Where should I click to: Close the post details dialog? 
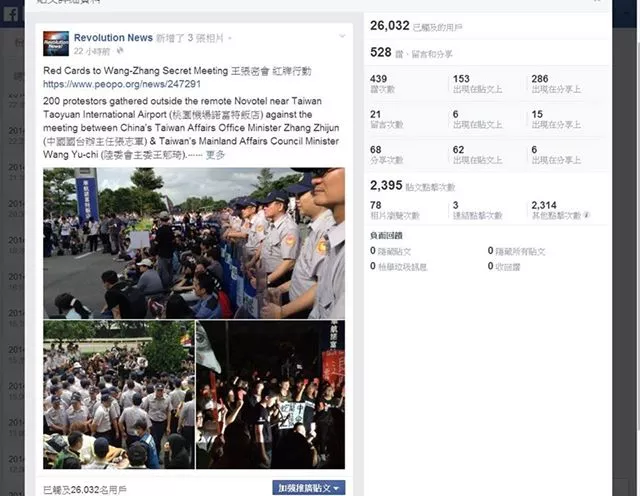(597, 1)
